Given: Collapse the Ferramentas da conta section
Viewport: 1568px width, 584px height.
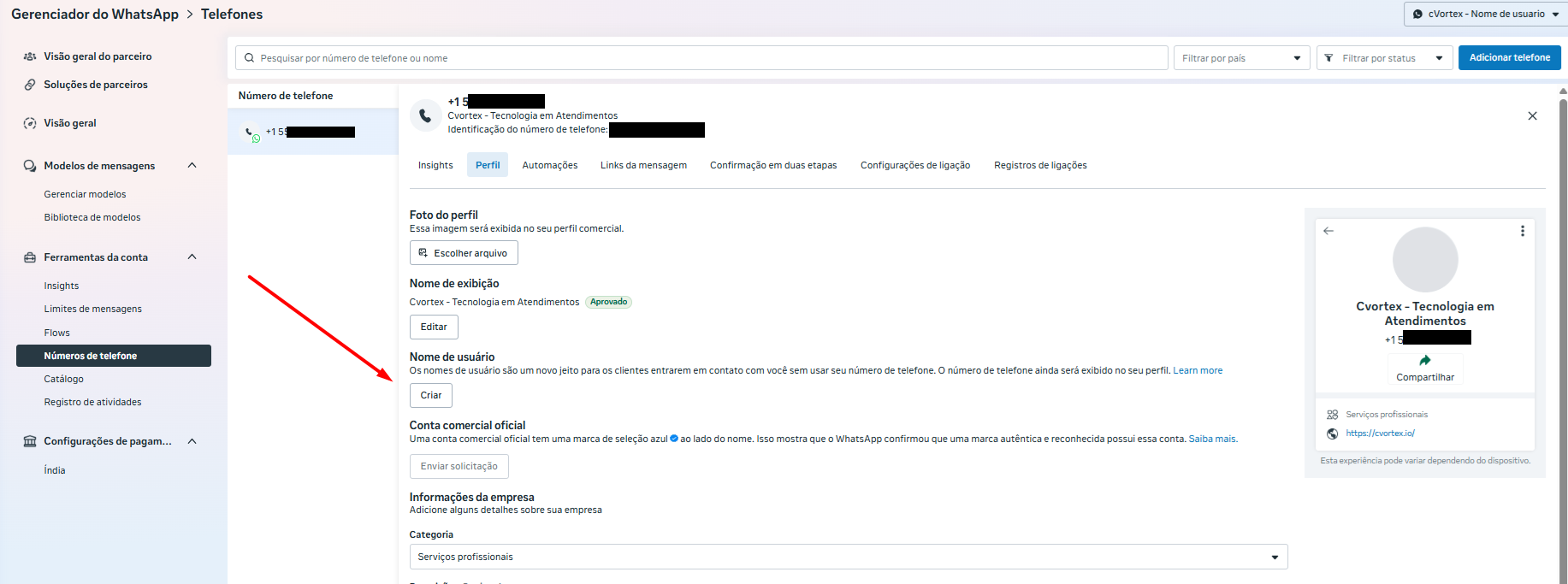Looking at the screenshot, I should (192, 257).
